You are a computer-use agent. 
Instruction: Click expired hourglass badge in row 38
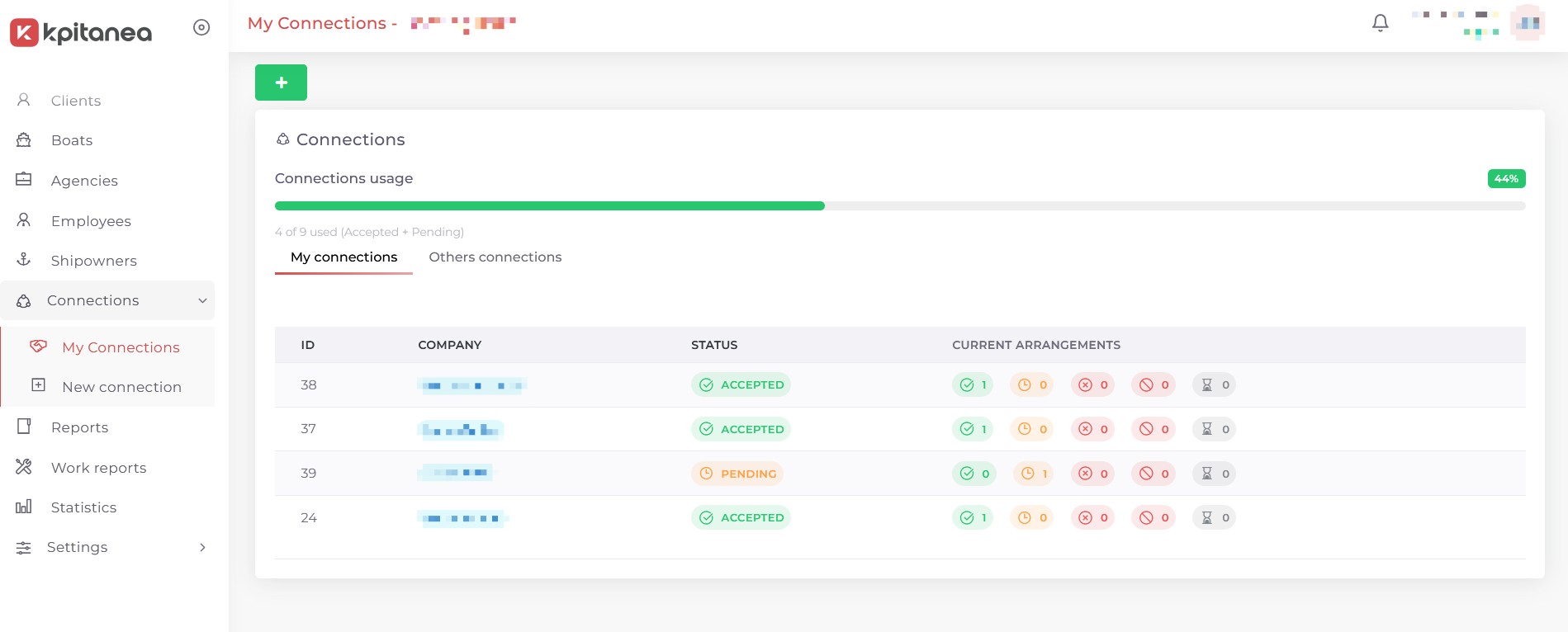pos(1214,384)
